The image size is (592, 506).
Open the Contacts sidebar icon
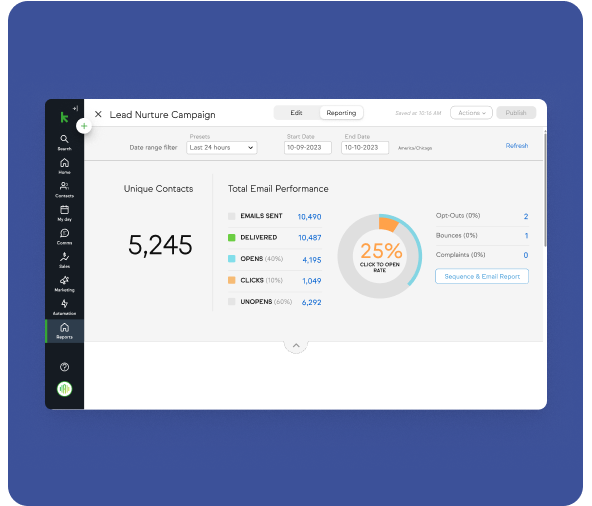[x=65, y=190]
